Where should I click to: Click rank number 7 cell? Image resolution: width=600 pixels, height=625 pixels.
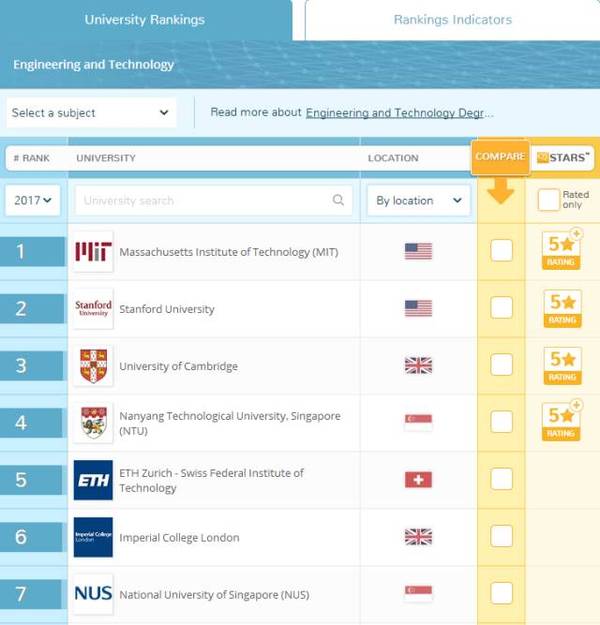(31, 594)
